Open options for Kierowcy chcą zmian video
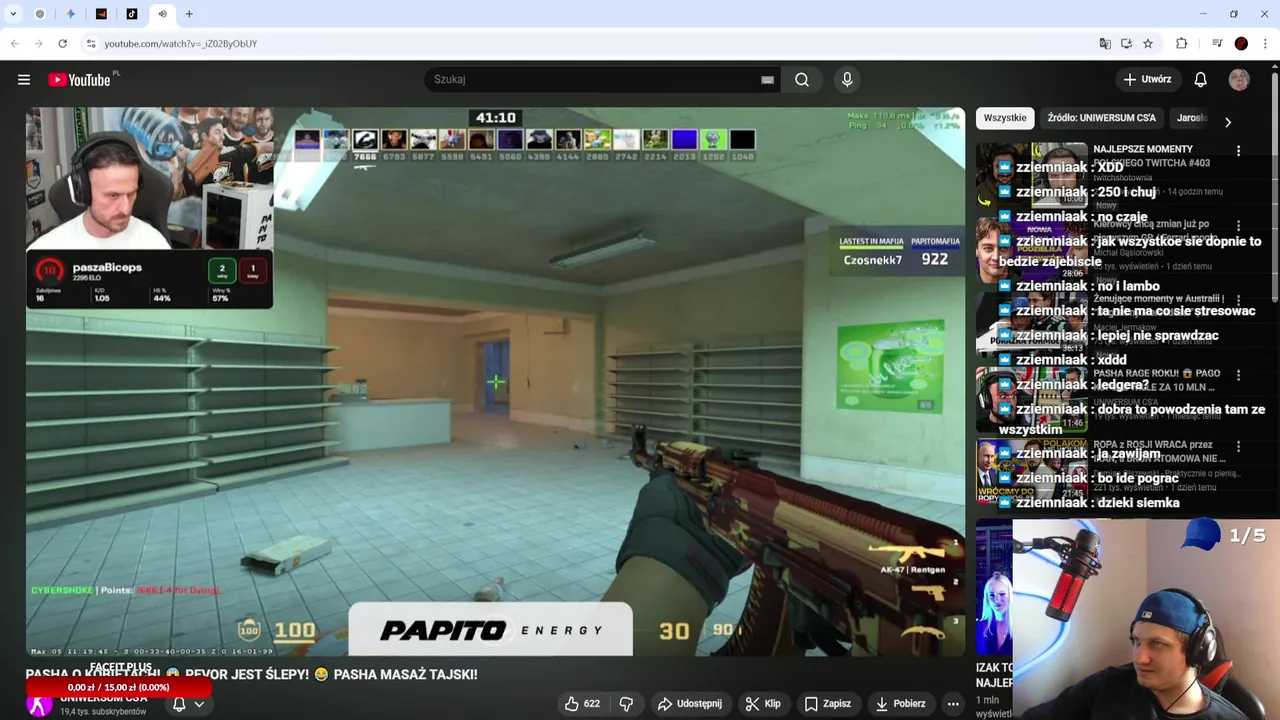 click(x=1239, y=226)
